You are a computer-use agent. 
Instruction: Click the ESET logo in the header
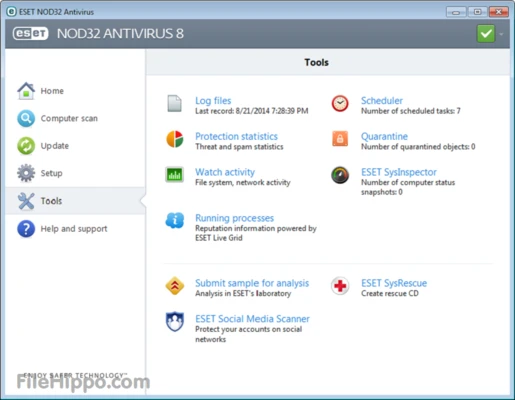pos(31,33)
